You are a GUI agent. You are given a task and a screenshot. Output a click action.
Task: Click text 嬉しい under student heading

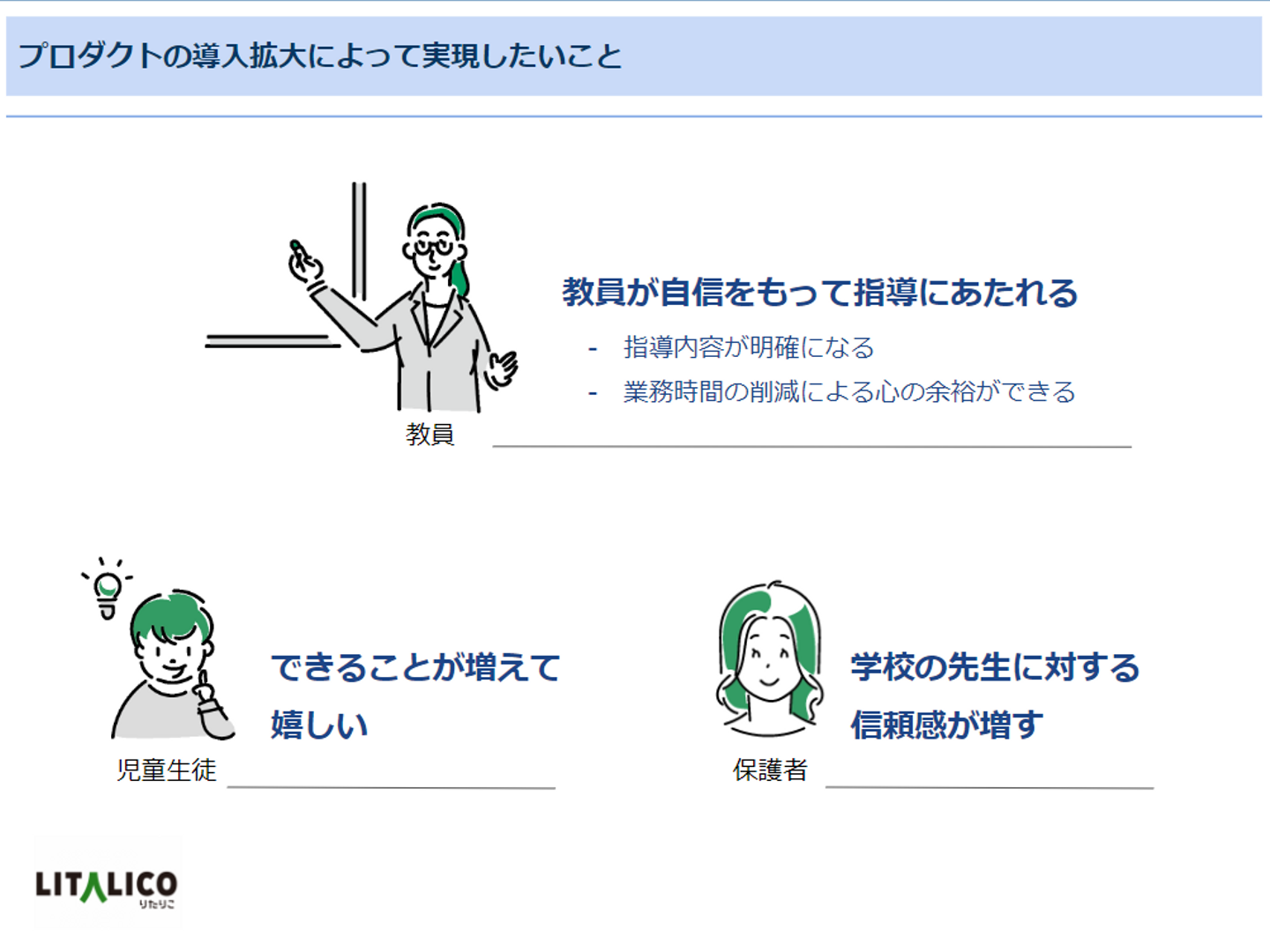[x=319, y=725]
